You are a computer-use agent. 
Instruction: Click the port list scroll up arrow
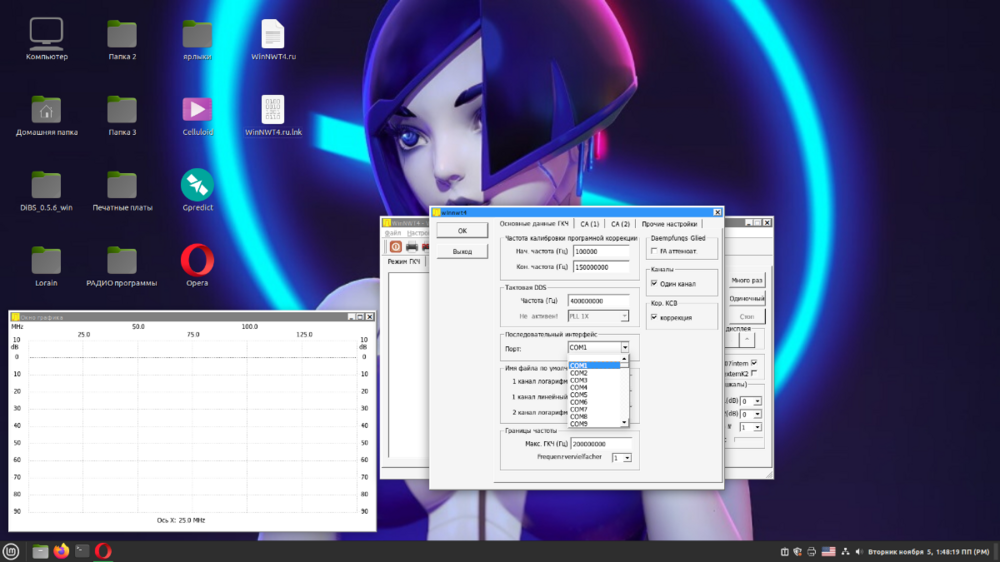click(624, 359)
